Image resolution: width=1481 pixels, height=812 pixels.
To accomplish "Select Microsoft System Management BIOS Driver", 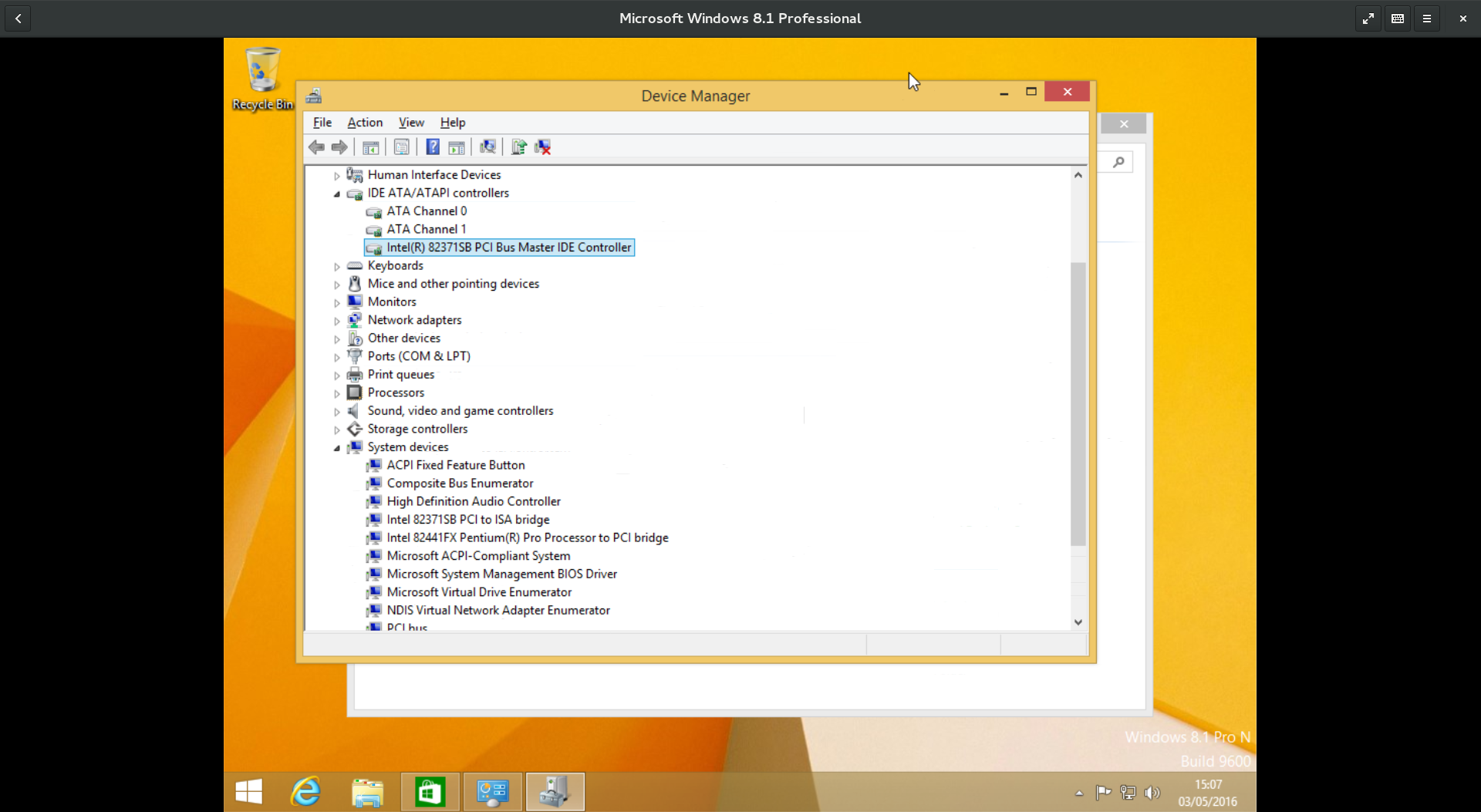I will click(502, 574).
